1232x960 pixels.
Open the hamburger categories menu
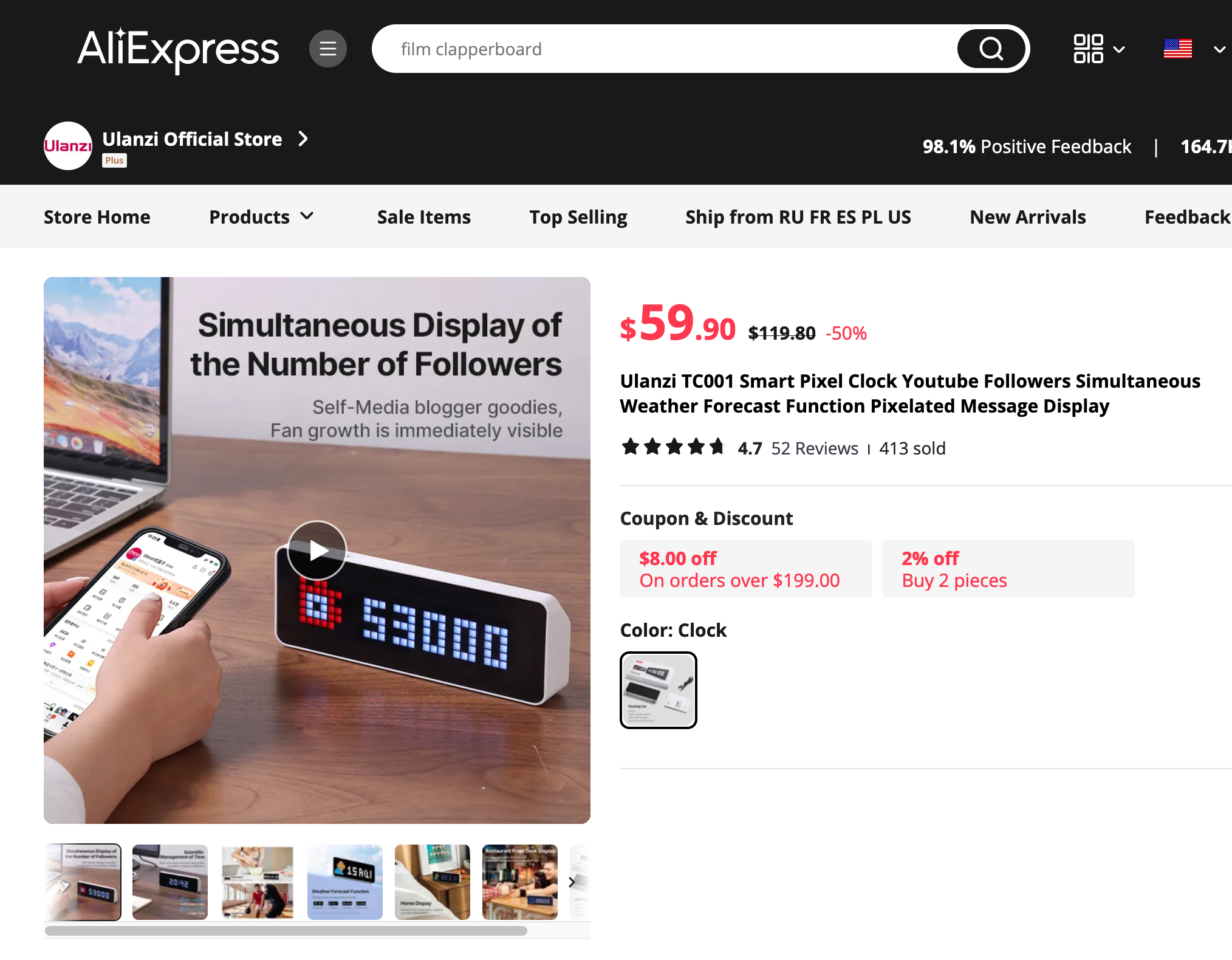coord(328,49)
